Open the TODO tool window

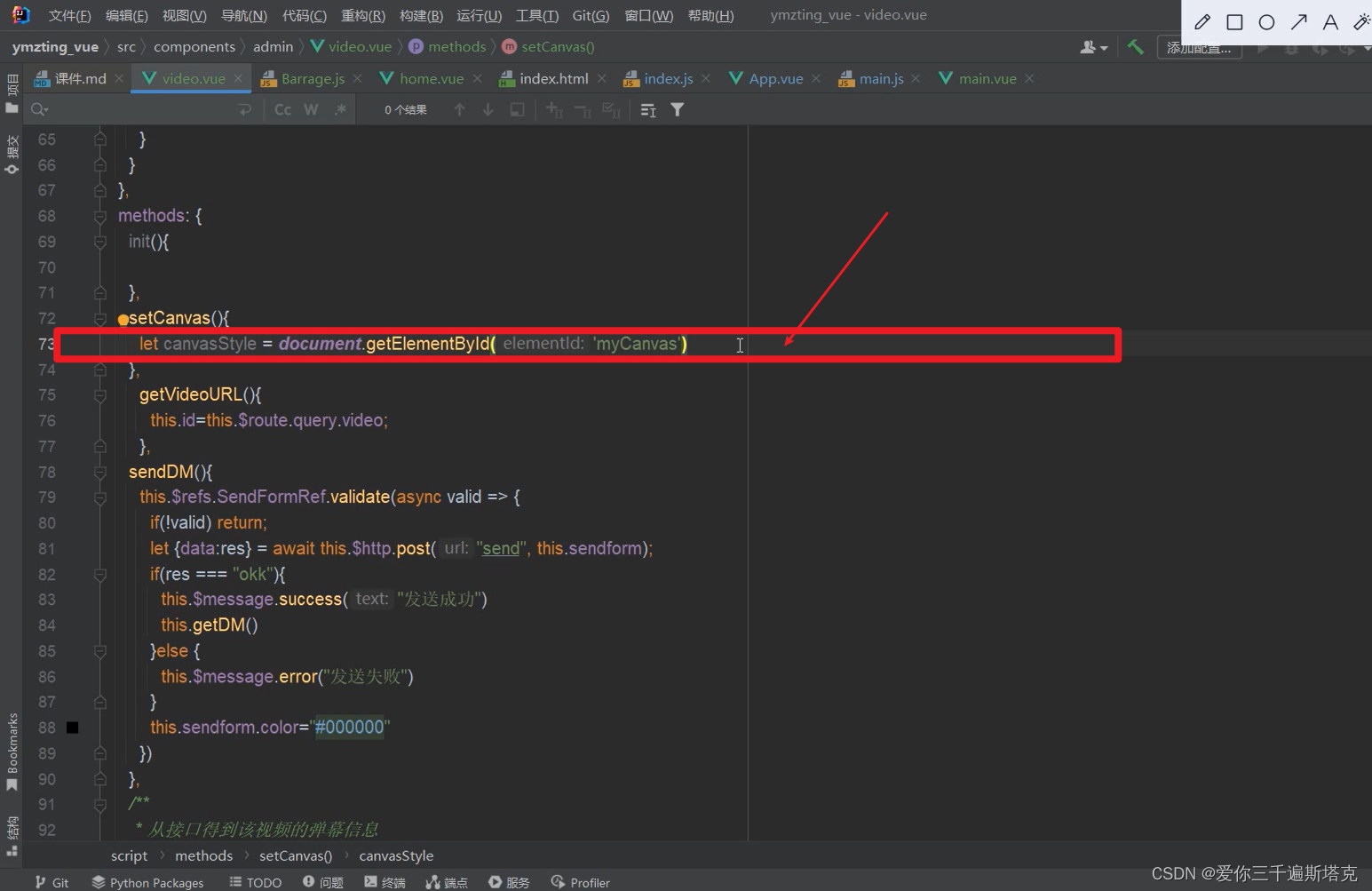(x=256, y=882)
